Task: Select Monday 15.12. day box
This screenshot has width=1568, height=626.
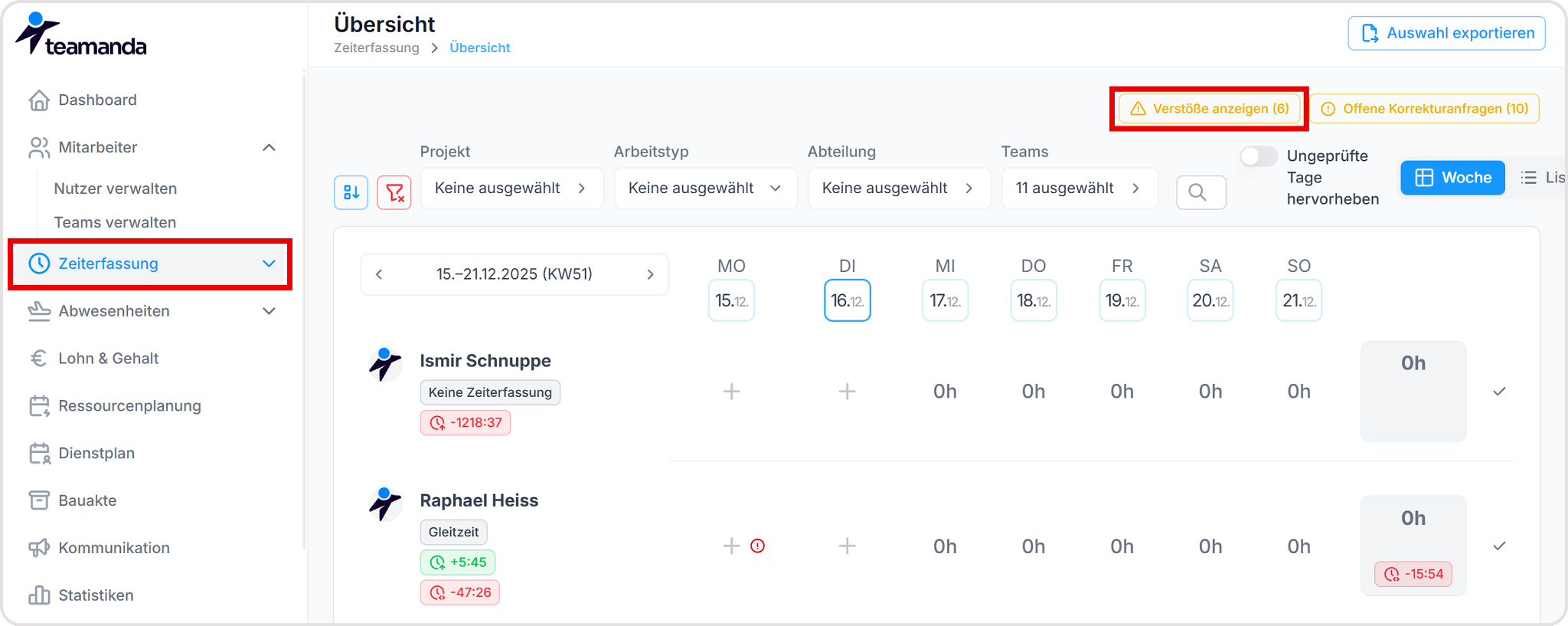Action: [731, 300]
